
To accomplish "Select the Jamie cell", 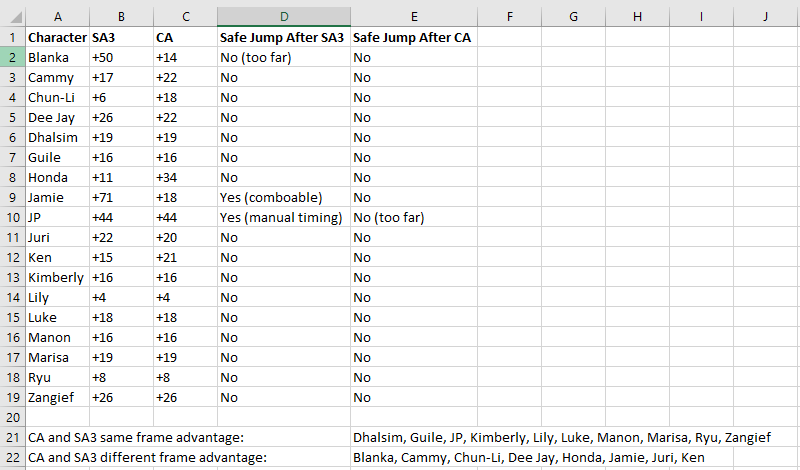I will click(58, 197).
